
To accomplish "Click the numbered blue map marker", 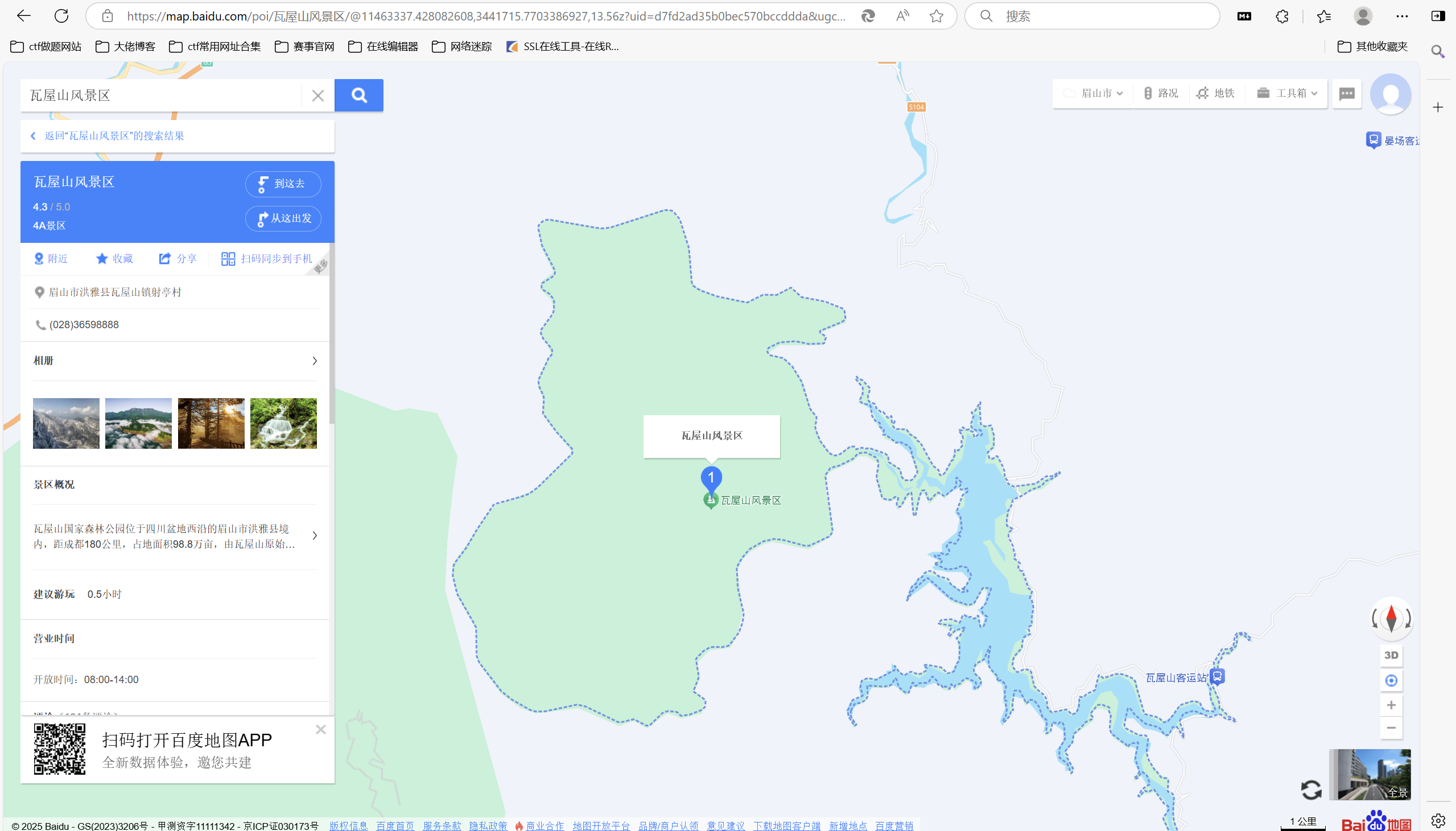I will pyautogui.click(x=711, y=479).
